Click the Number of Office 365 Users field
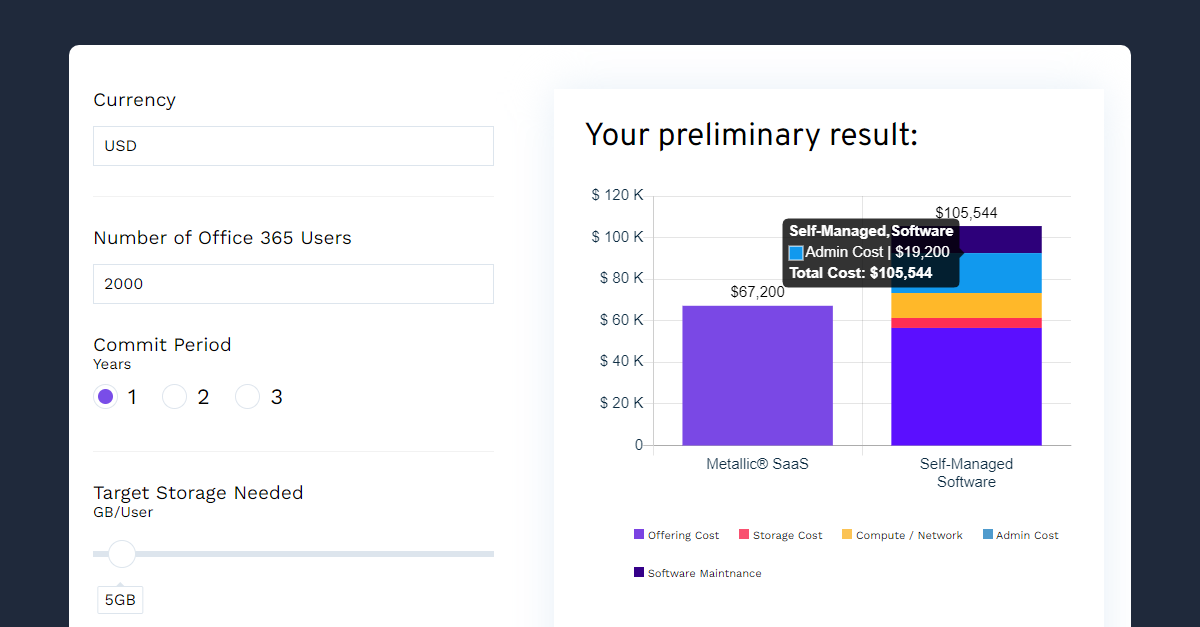 click(293, 284)
